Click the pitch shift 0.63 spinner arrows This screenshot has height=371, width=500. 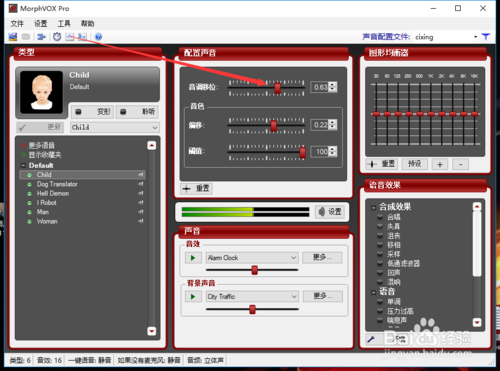333,87
